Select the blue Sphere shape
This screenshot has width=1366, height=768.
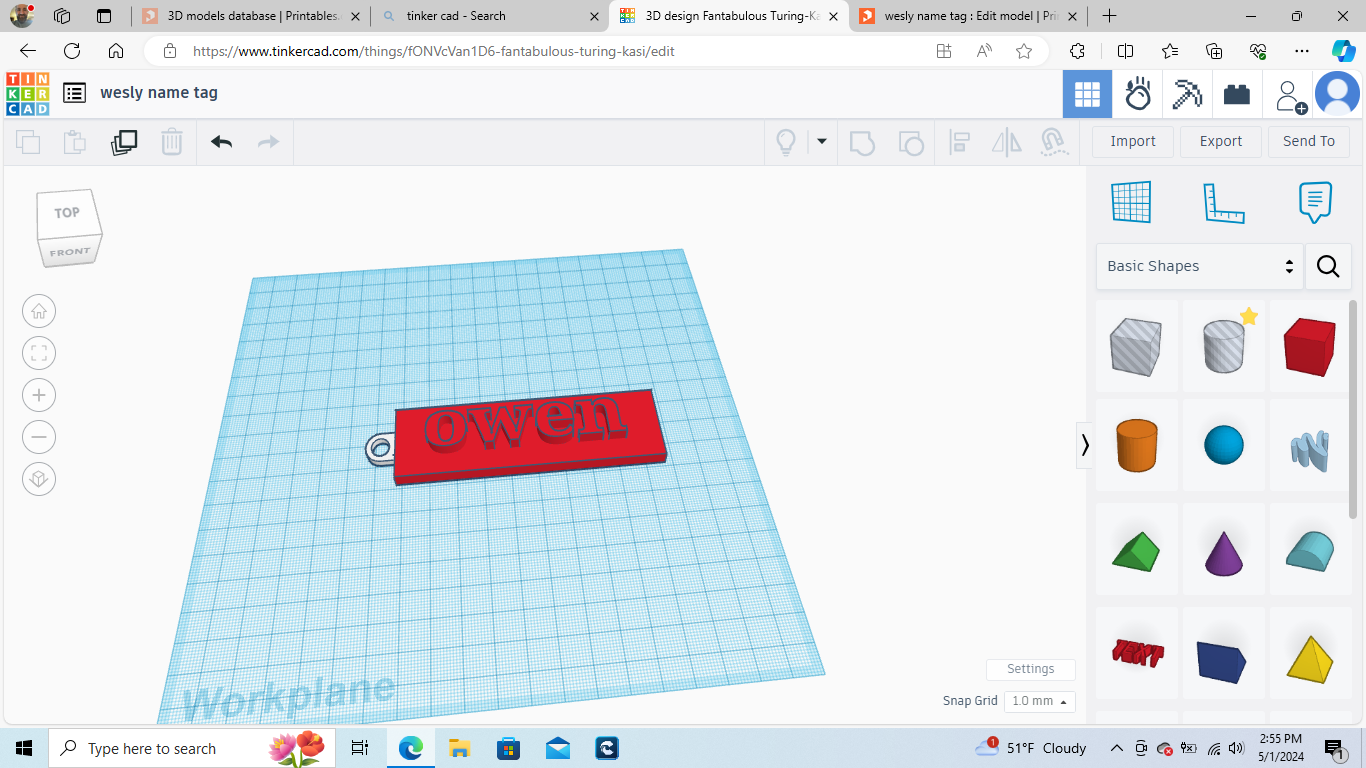(x=1224, y=446)
